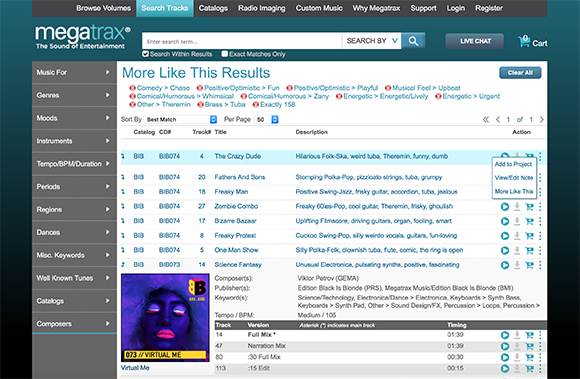Remove the Other > Theremin filter
The image size is (580, 379).
click(132, 105)
